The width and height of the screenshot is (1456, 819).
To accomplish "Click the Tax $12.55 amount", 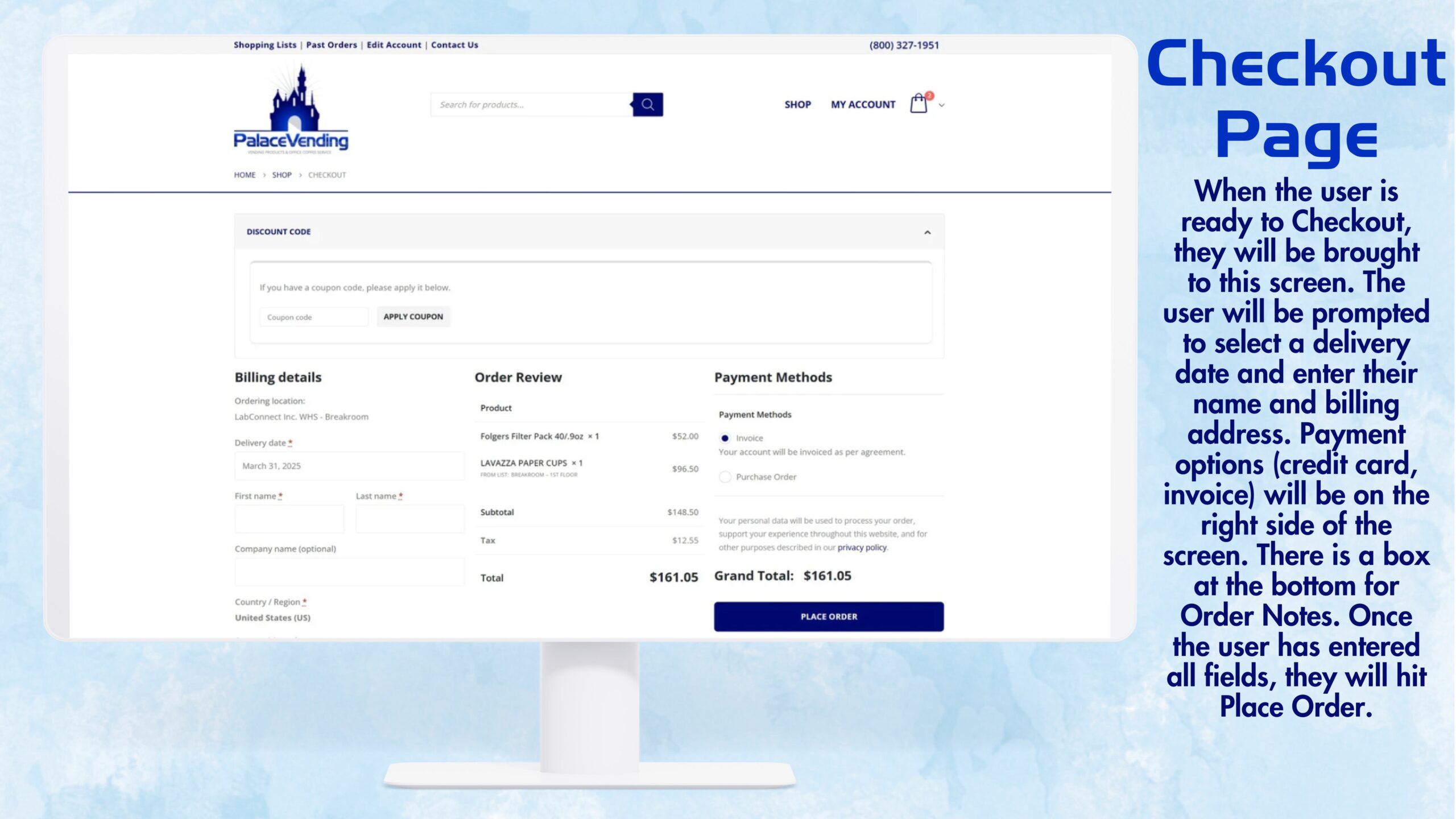I will pos(685,540).
